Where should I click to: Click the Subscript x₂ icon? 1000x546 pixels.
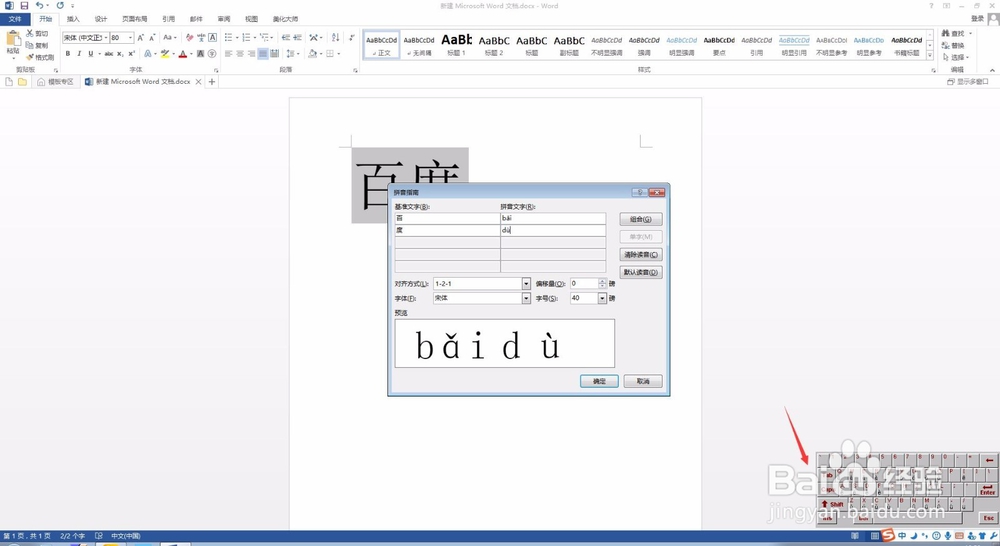click(120, 54)
